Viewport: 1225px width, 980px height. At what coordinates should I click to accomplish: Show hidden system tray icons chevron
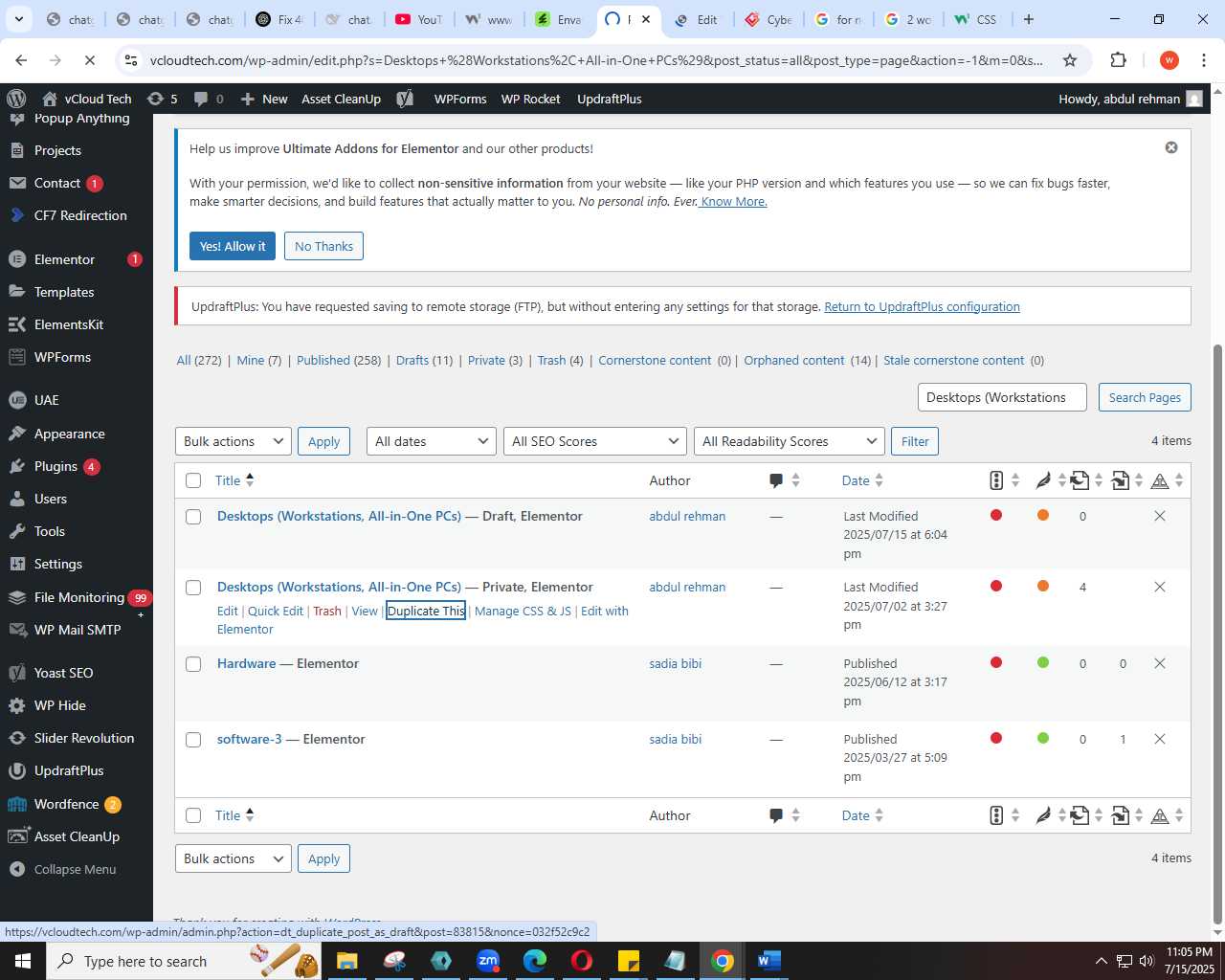tap(1101, 961)
